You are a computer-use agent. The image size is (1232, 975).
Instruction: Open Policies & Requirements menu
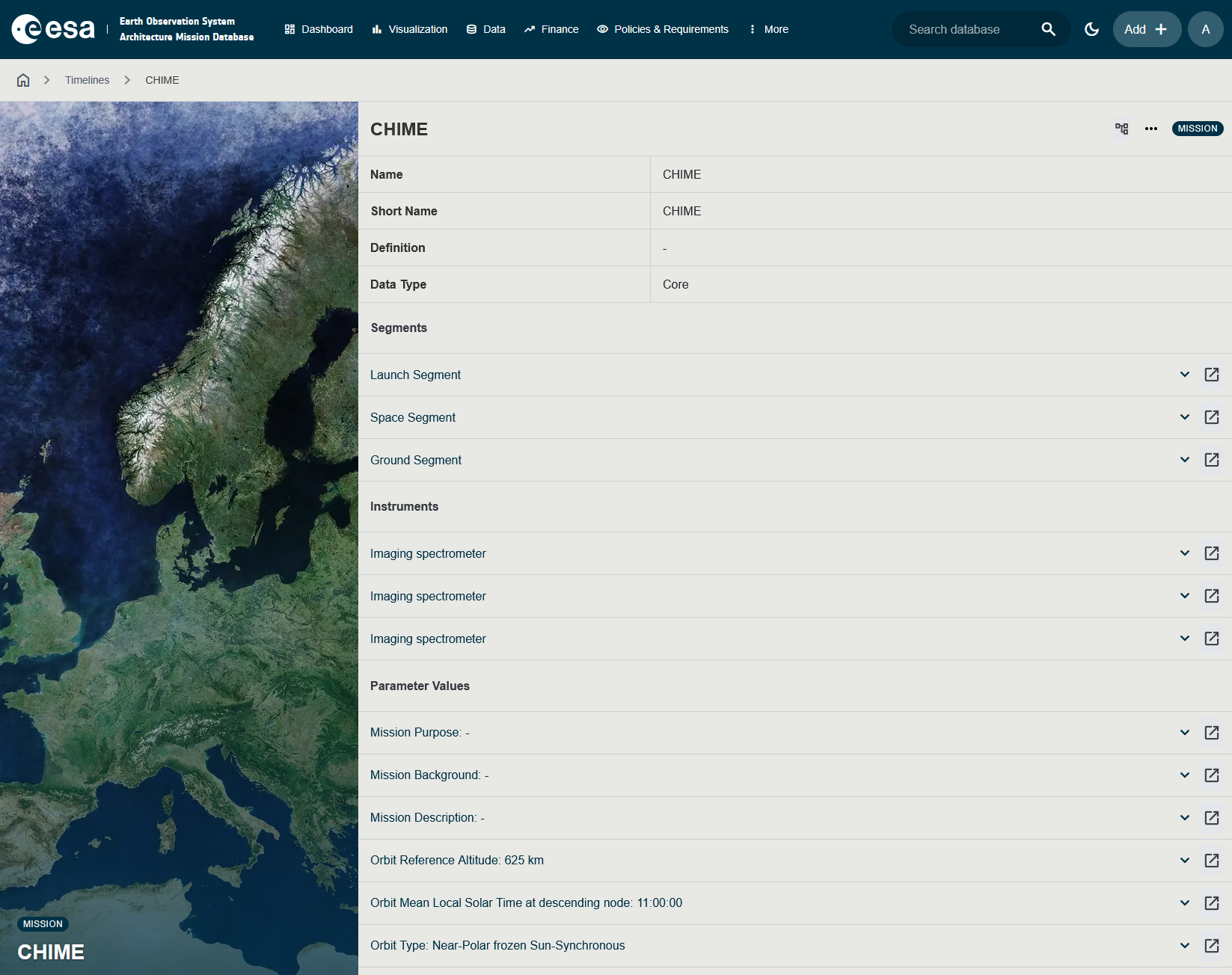click(663, 29)
